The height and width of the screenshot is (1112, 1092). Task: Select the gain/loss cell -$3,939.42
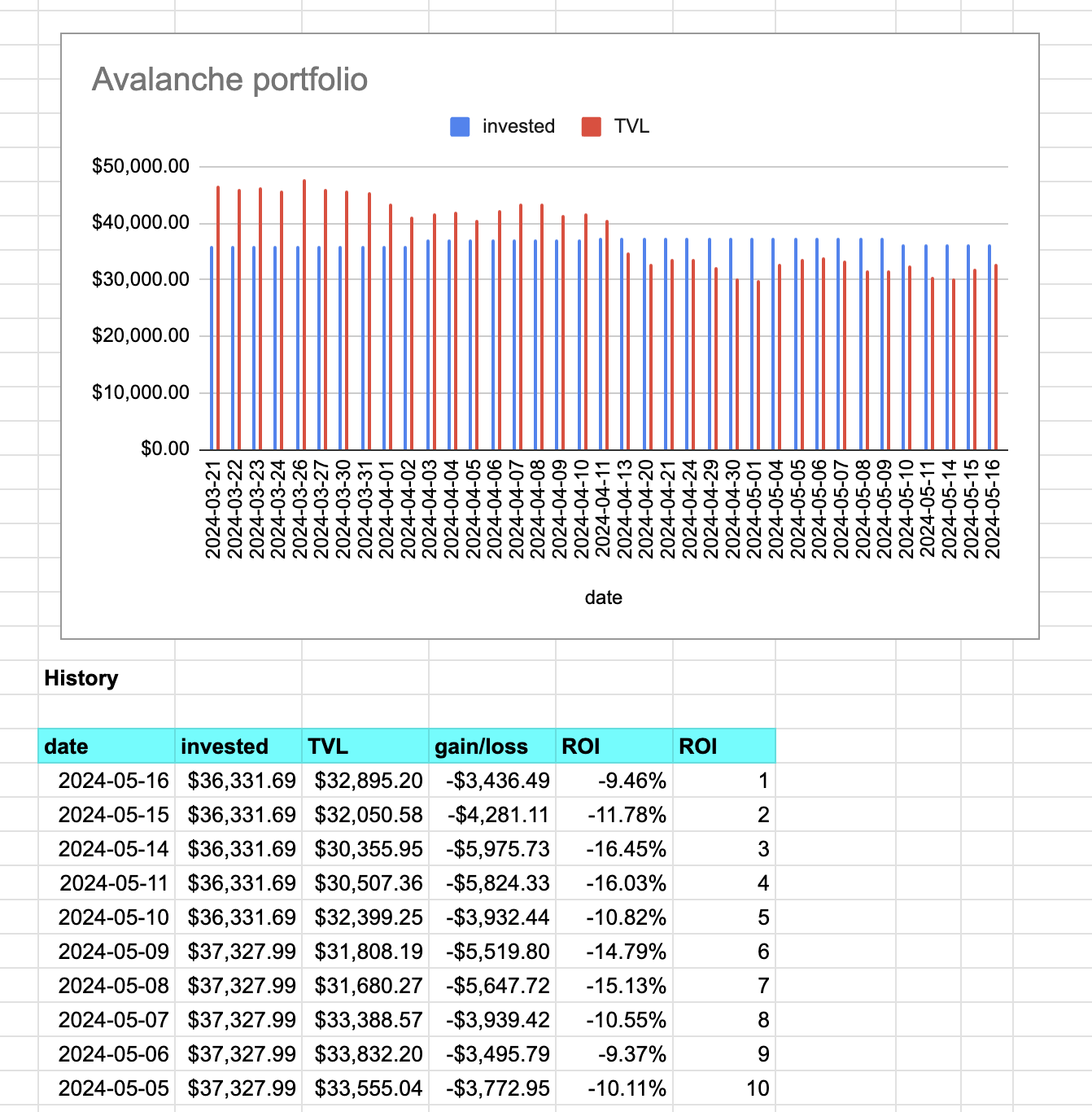coord(492,1020)
